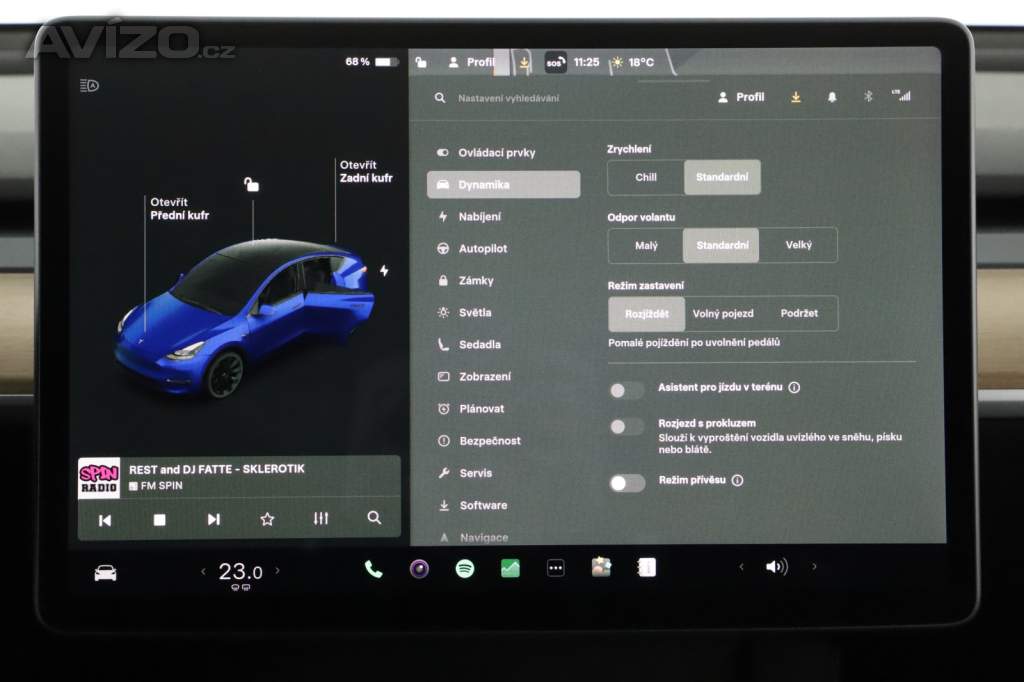Open the notifications bell icon
The image size is (1024, 682).
click(832, 97)
